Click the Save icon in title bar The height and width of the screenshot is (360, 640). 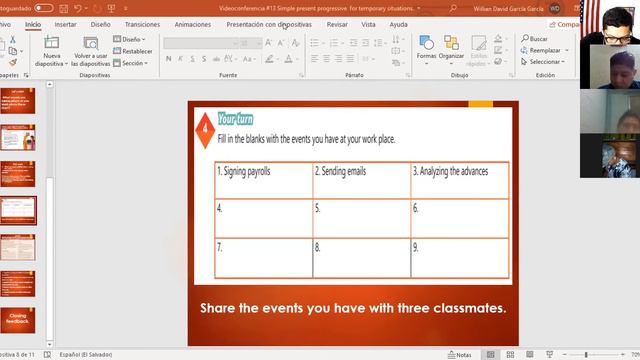64,8
